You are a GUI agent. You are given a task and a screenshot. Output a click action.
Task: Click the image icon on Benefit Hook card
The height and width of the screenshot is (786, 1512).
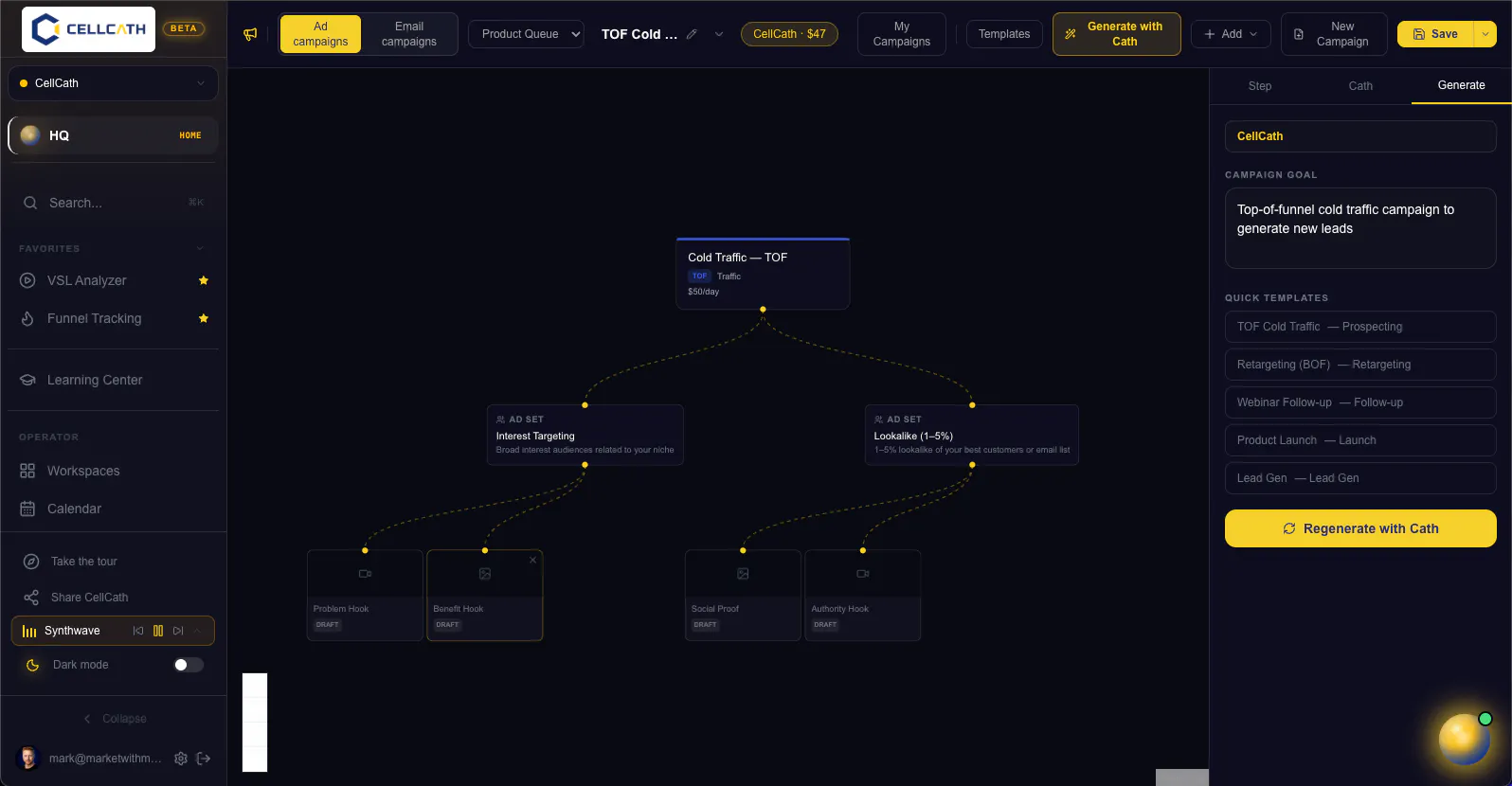485,574
